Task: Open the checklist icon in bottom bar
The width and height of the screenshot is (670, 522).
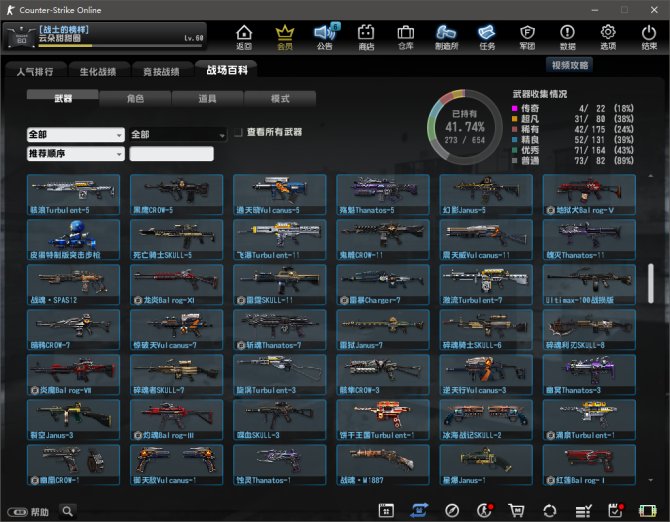Action: click(x=583, y=510)
